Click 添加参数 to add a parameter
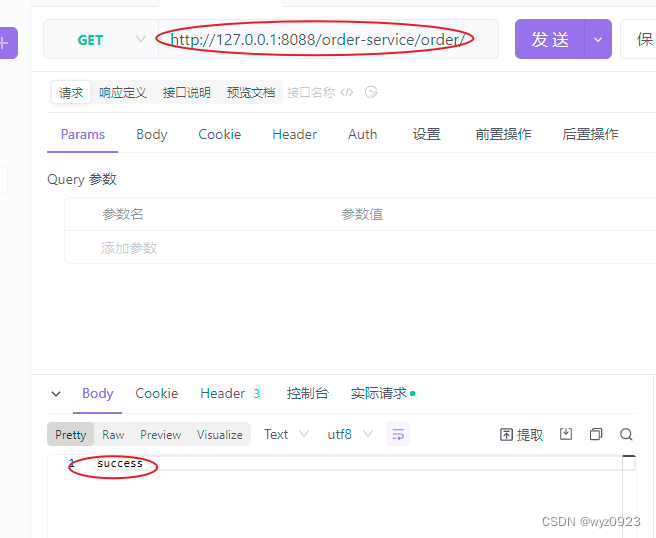Image resolution: width=656 pixels, height=538 pixels. point(129,248)
